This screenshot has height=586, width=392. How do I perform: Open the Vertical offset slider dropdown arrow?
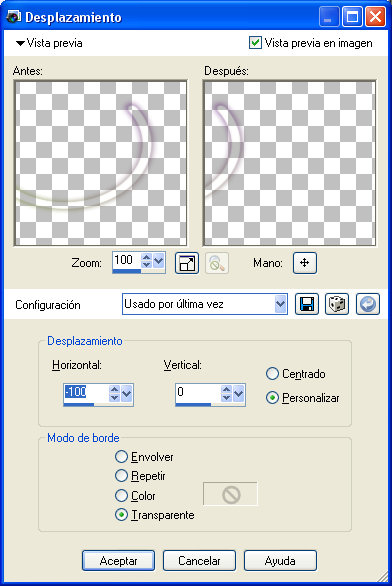pyautogui.click(x=238, y=393)
